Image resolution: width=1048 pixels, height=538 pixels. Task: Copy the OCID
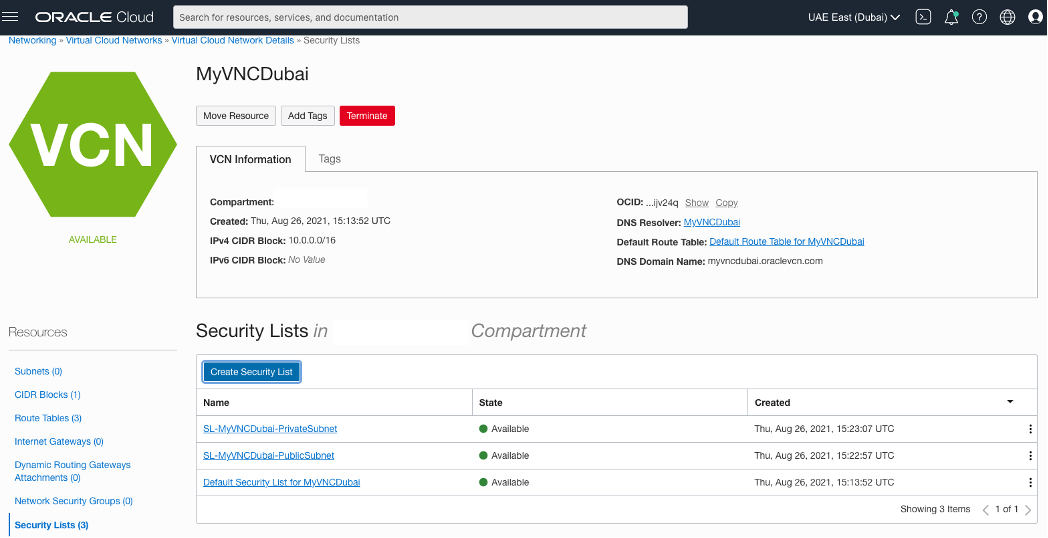point(727,203)
